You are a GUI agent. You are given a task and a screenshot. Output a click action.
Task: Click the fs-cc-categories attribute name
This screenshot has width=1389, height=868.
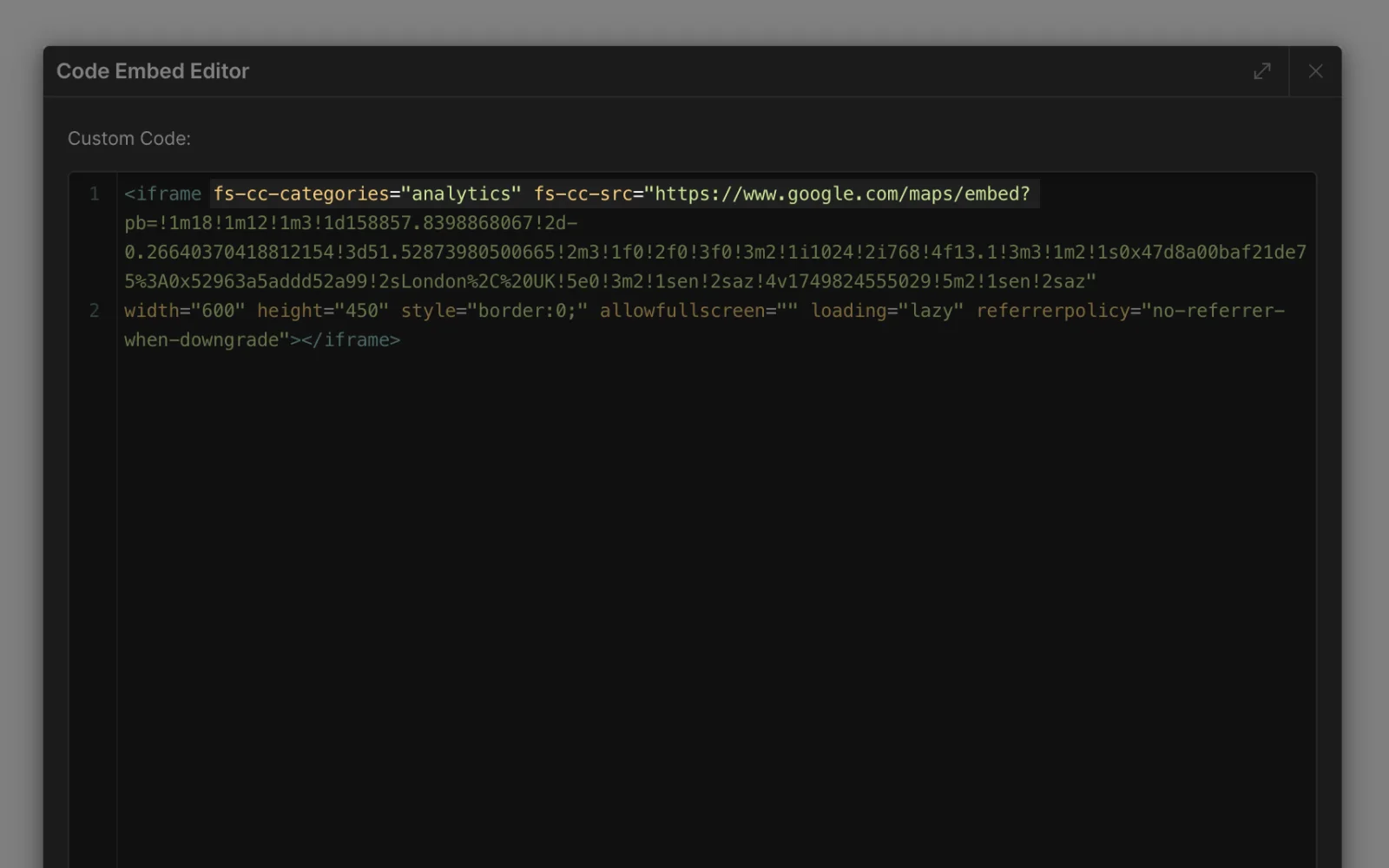pos(300,194)
